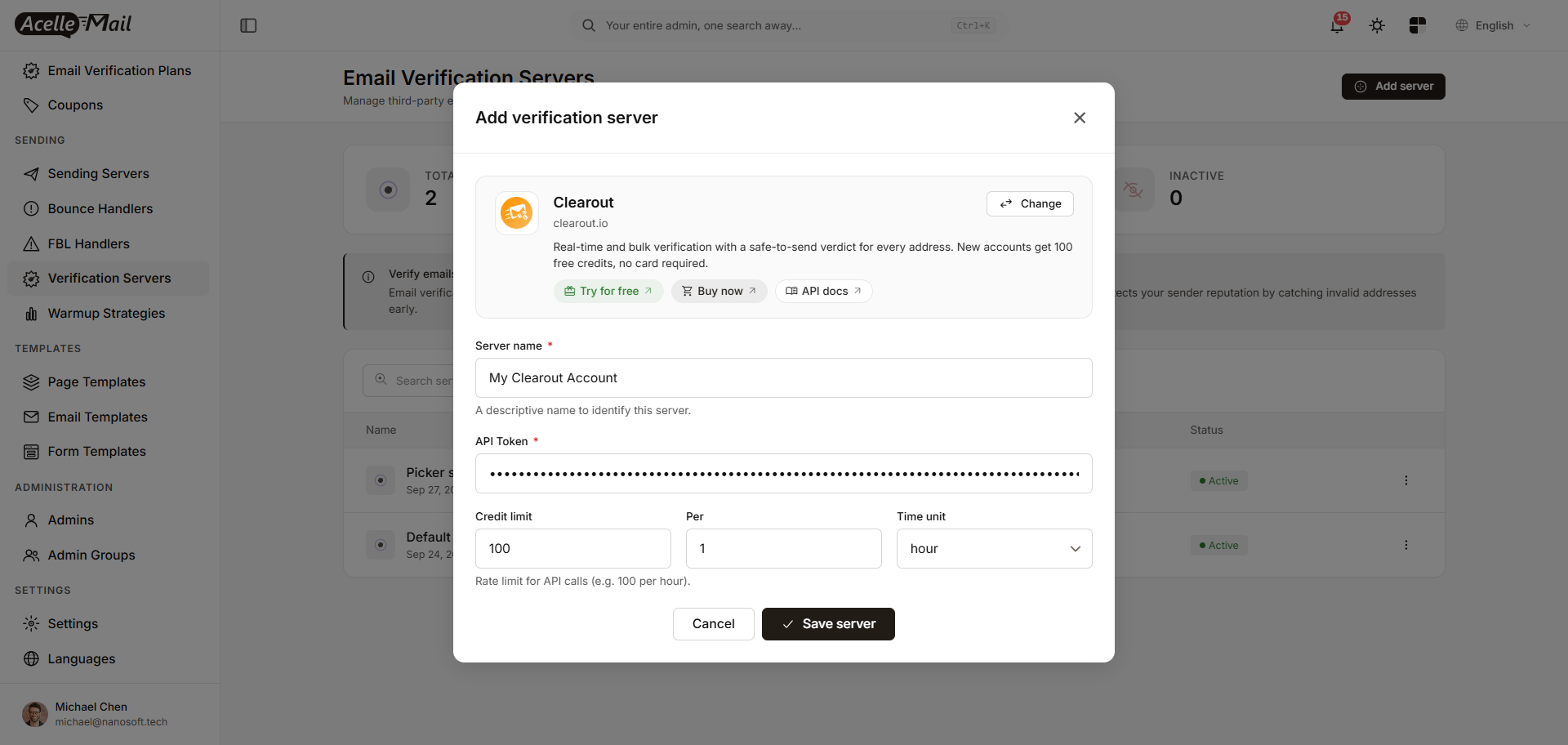
Task: Click the Active status badge in Picker row
Action: (1218, 481)
